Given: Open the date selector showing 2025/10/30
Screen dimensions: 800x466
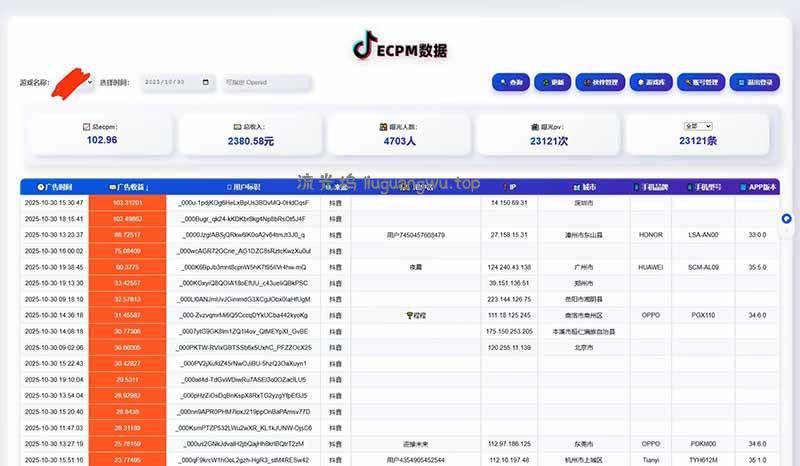Looking at the screenshot, I should 175,83.
